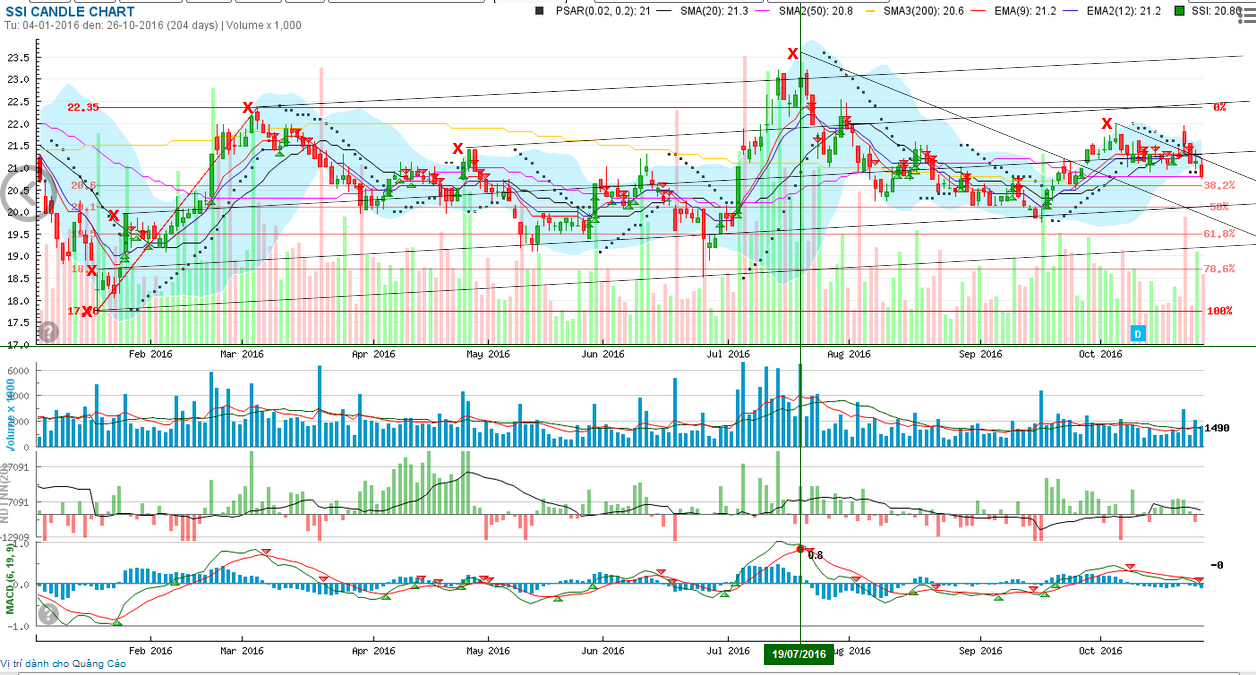1256x675 pixels.
Task: Open the Vị trí dành cho Quảng Cáo link
Action: point(64,663)
